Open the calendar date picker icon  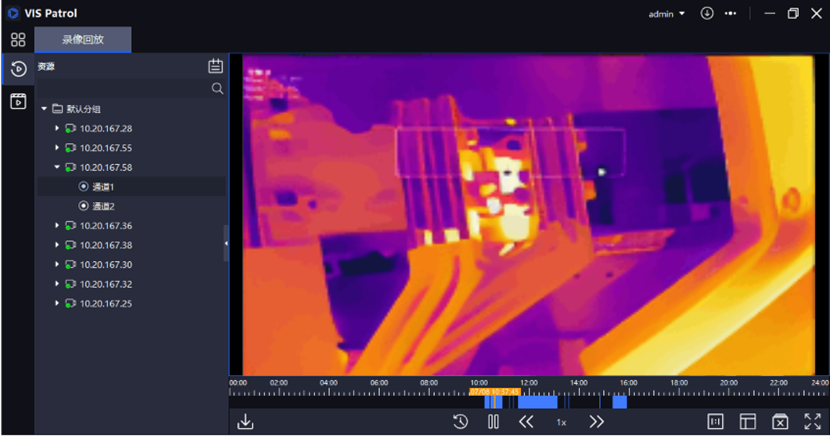pos(215,66)
